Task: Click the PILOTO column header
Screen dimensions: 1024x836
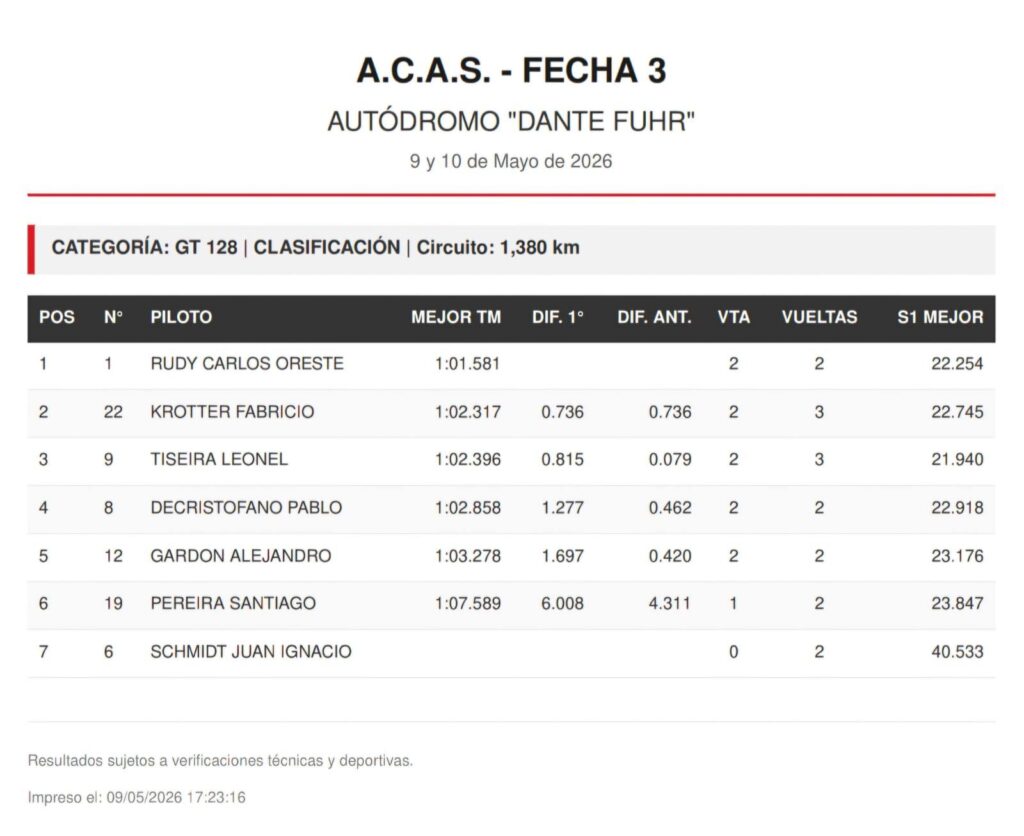Action: [x=181, y=317]
